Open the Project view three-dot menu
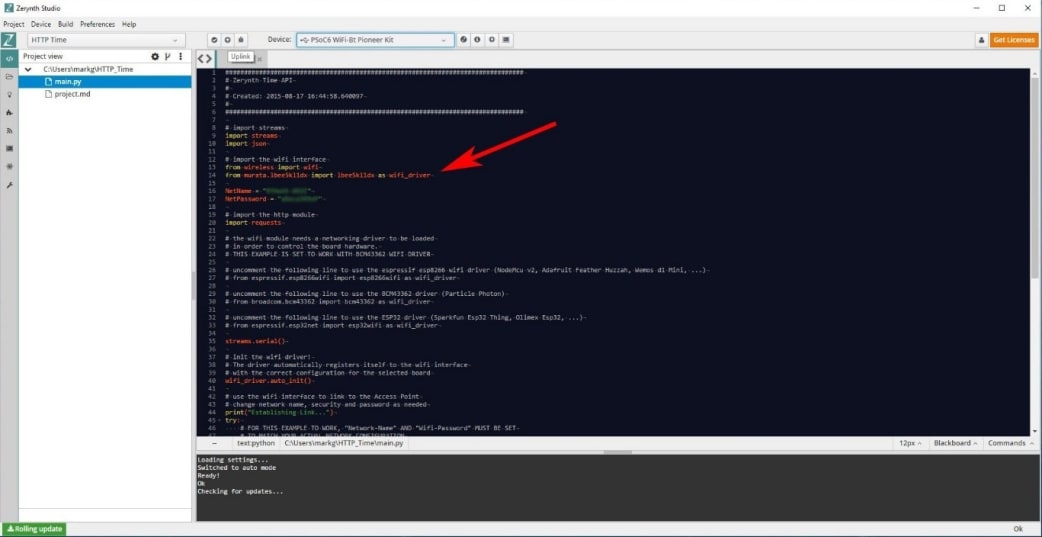This screenshot has height=537, width=1042. point(180,56)
